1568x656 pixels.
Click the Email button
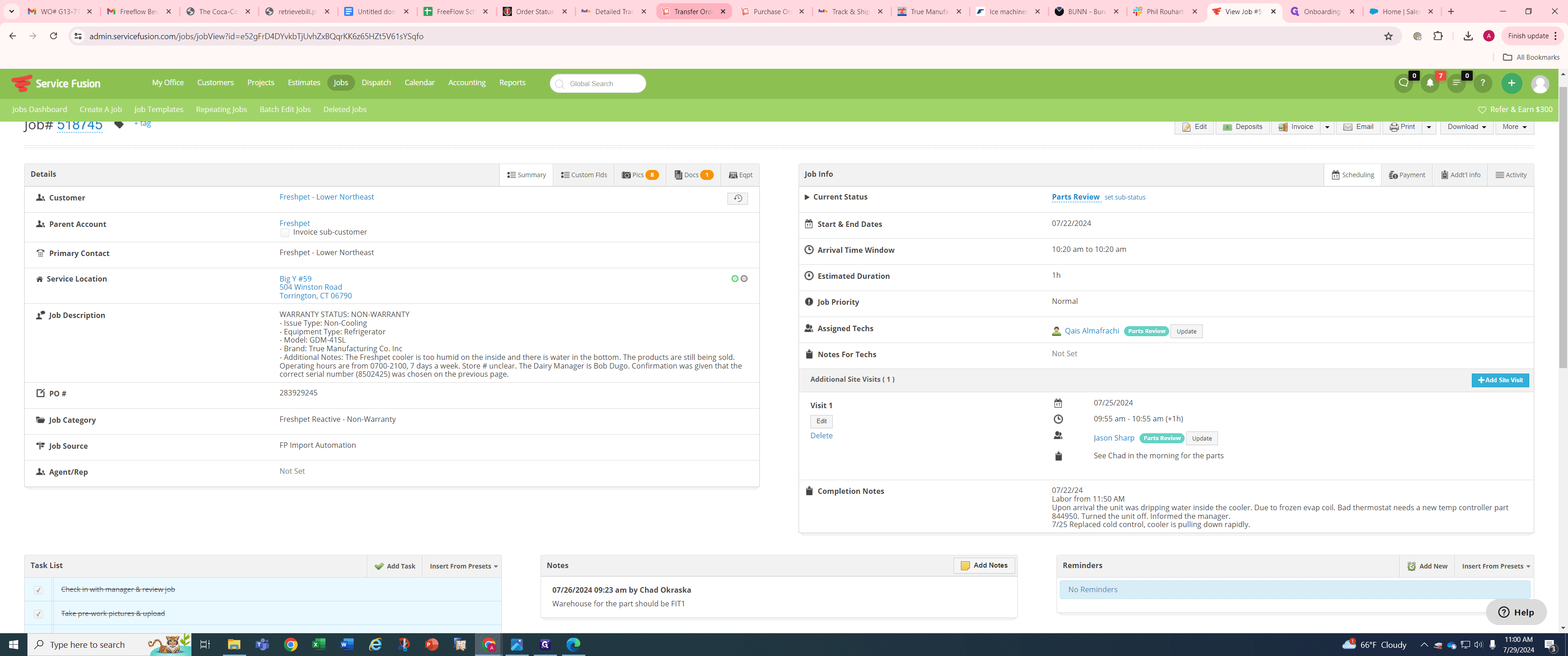[1358, 127]
